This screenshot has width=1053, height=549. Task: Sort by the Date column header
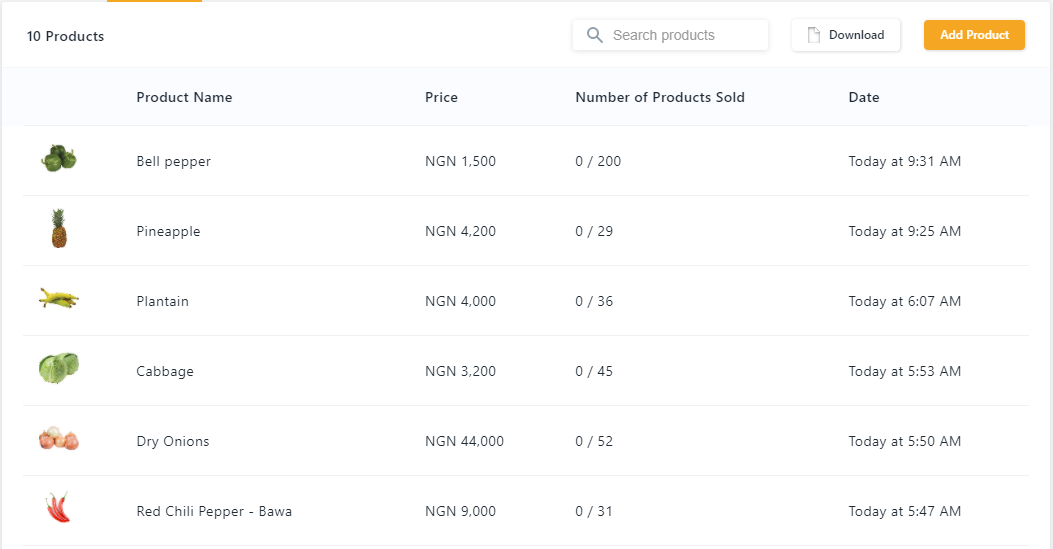[864, 97]
